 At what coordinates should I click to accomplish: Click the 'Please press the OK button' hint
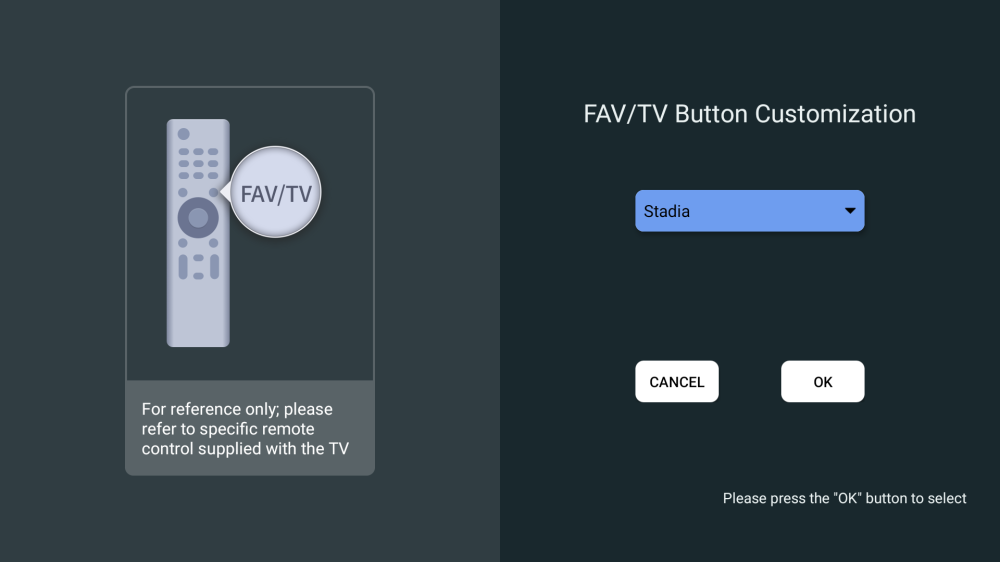tap(844, 498)
